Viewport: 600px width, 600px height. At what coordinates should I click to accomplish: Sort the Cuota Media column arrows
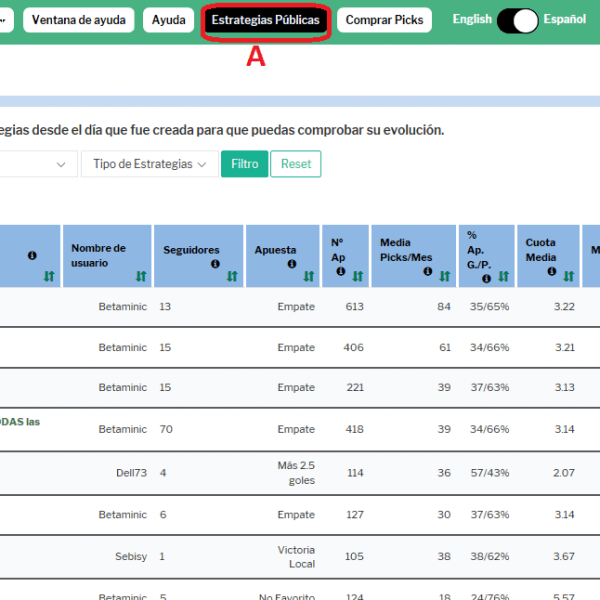(569, 276)
